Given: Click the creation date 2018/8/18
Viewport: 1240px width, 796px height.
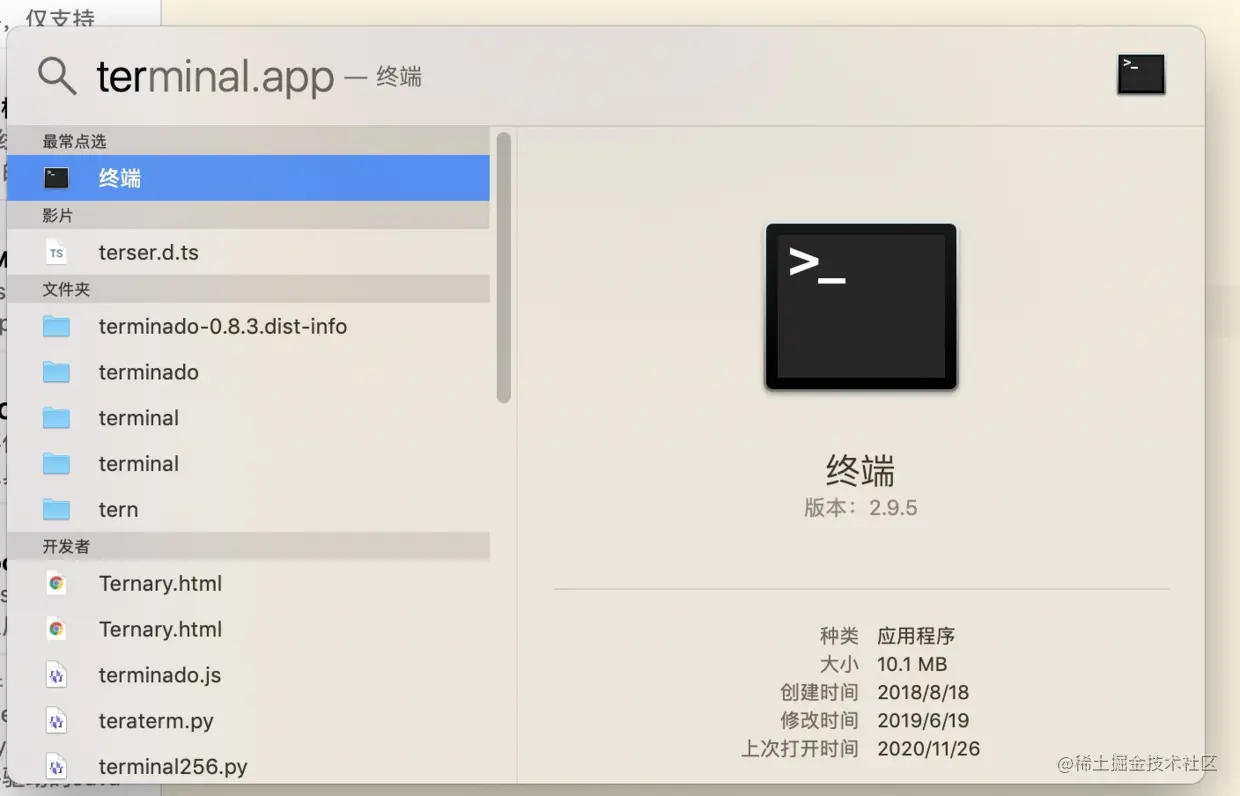Looking at the screenshot, I should coord(923,692).
